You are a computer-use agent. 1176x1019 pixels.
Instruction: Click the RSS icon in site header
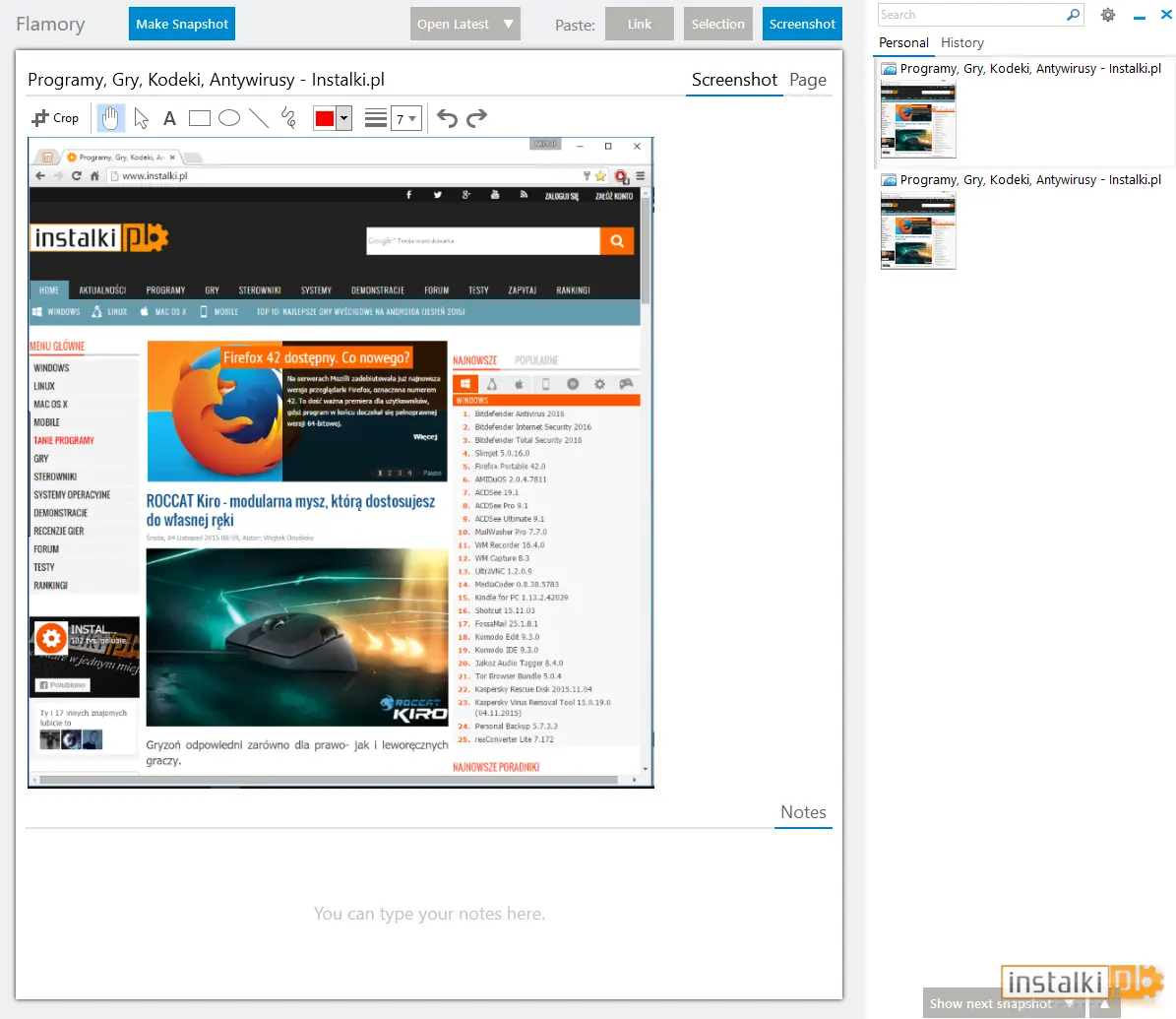tap(524, 195)
